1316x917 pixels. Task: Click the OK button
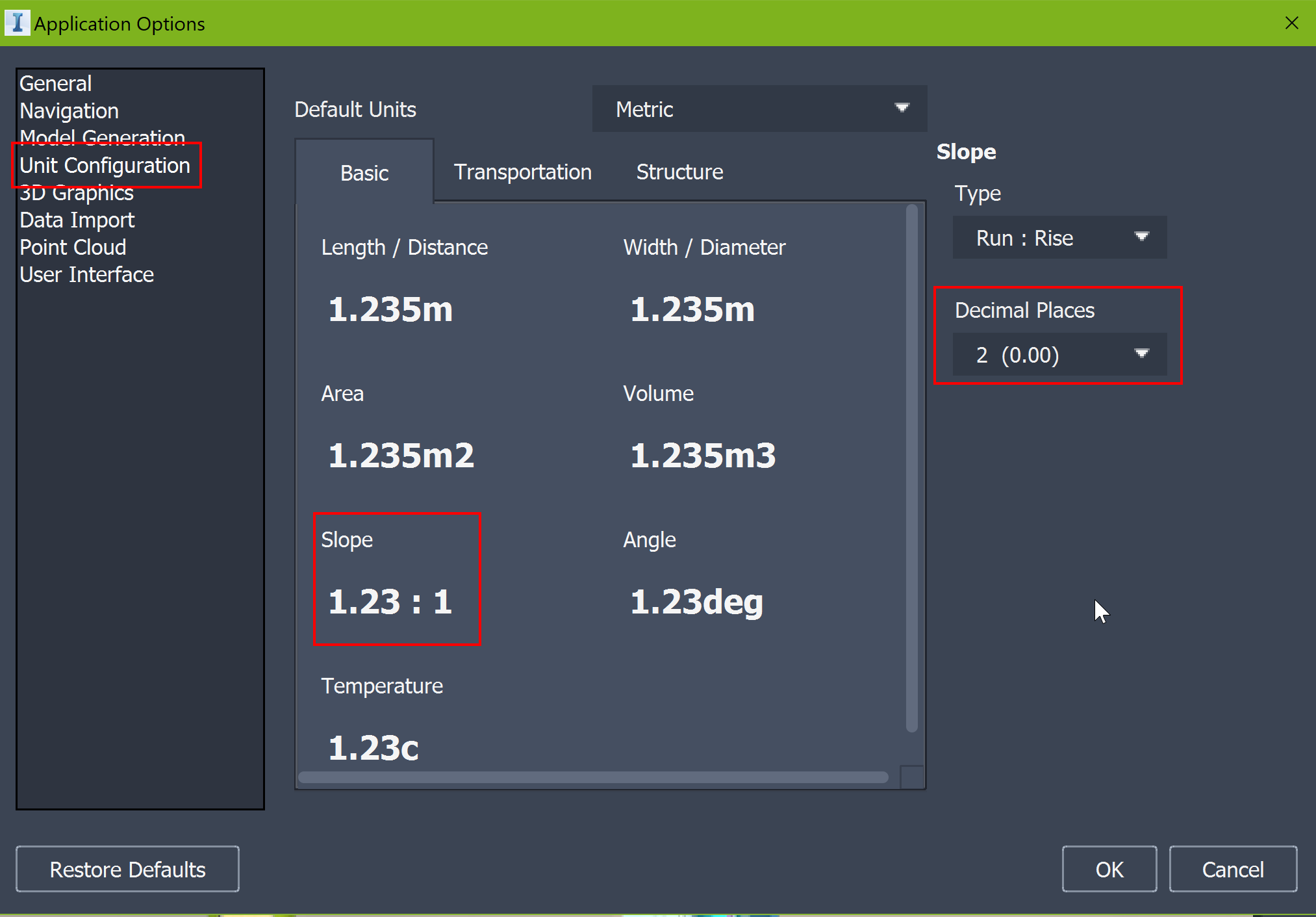tap(1108, 869)
